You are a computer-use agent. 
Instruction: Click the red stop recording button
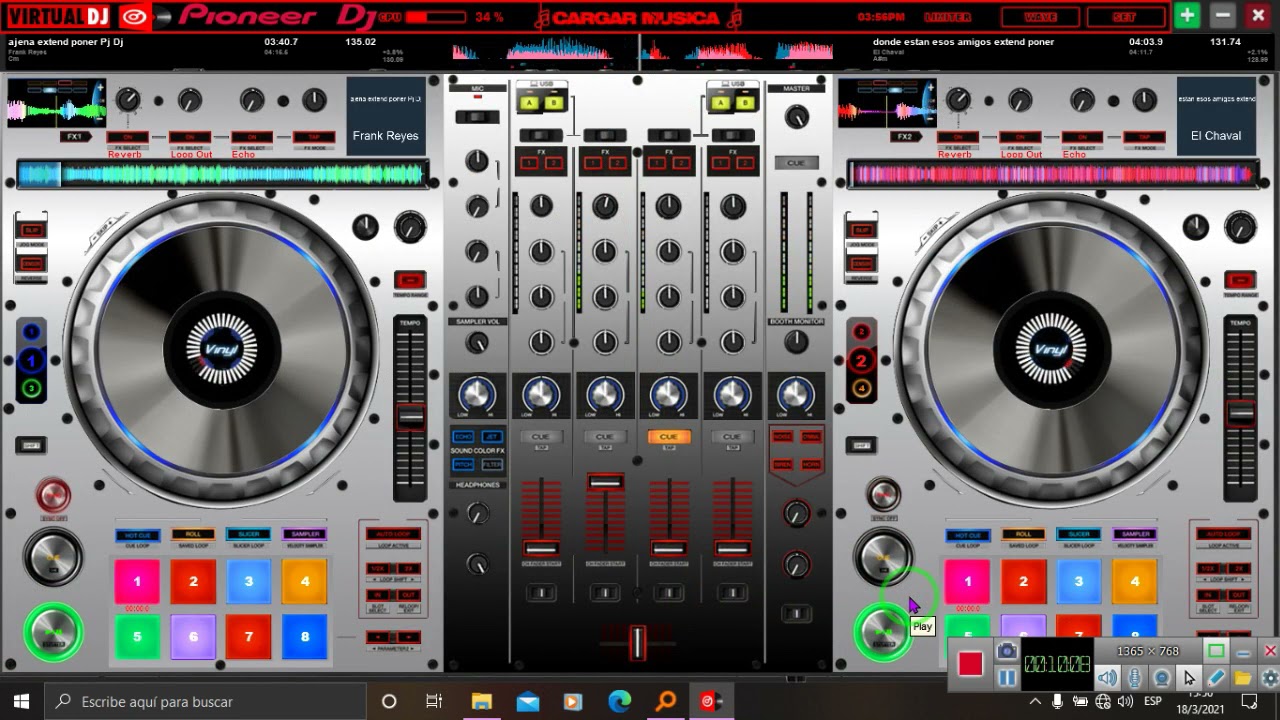[970, 663]
